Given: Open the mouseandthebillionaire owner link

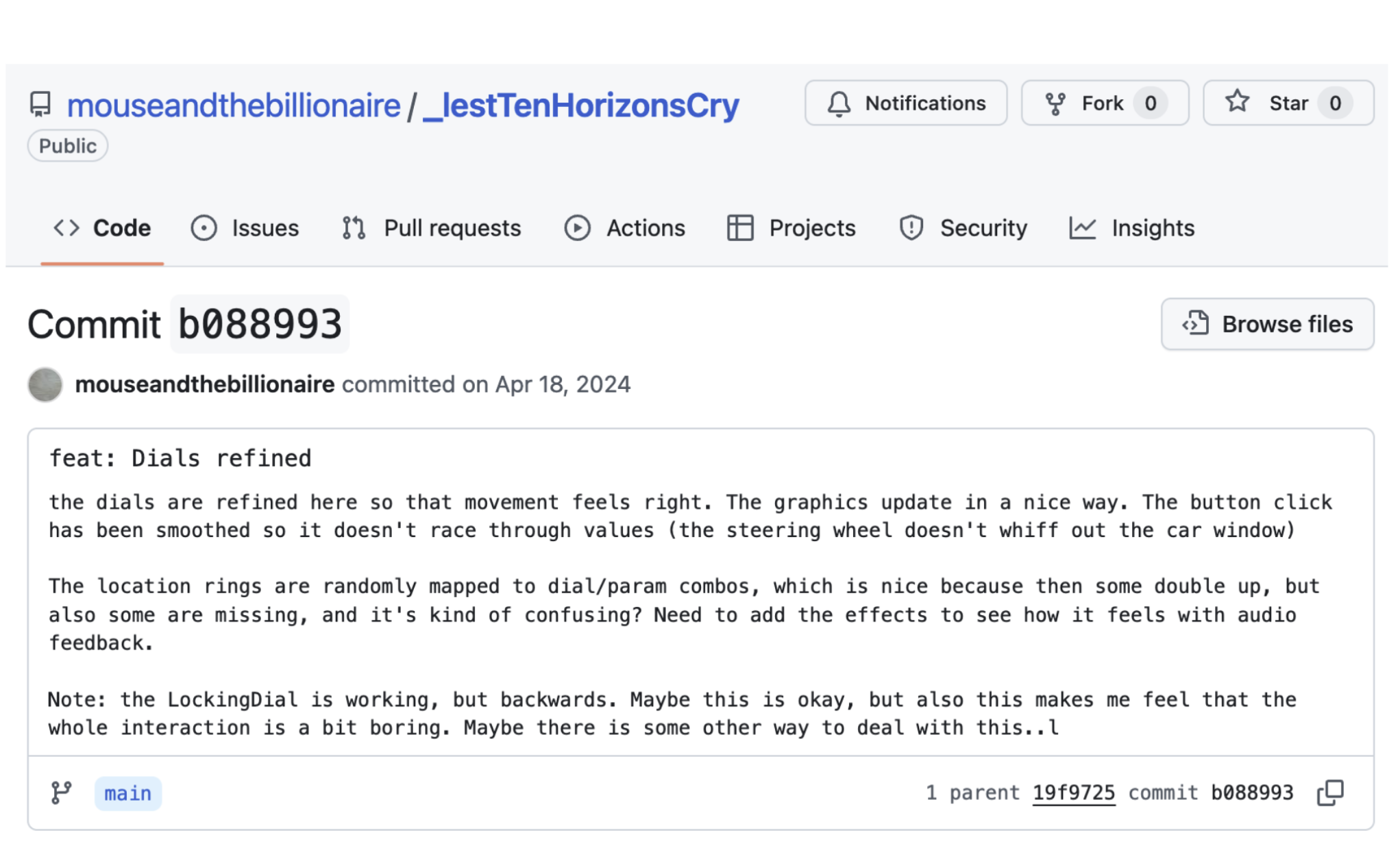Looking at the screenshot, I should pos(233,105).
